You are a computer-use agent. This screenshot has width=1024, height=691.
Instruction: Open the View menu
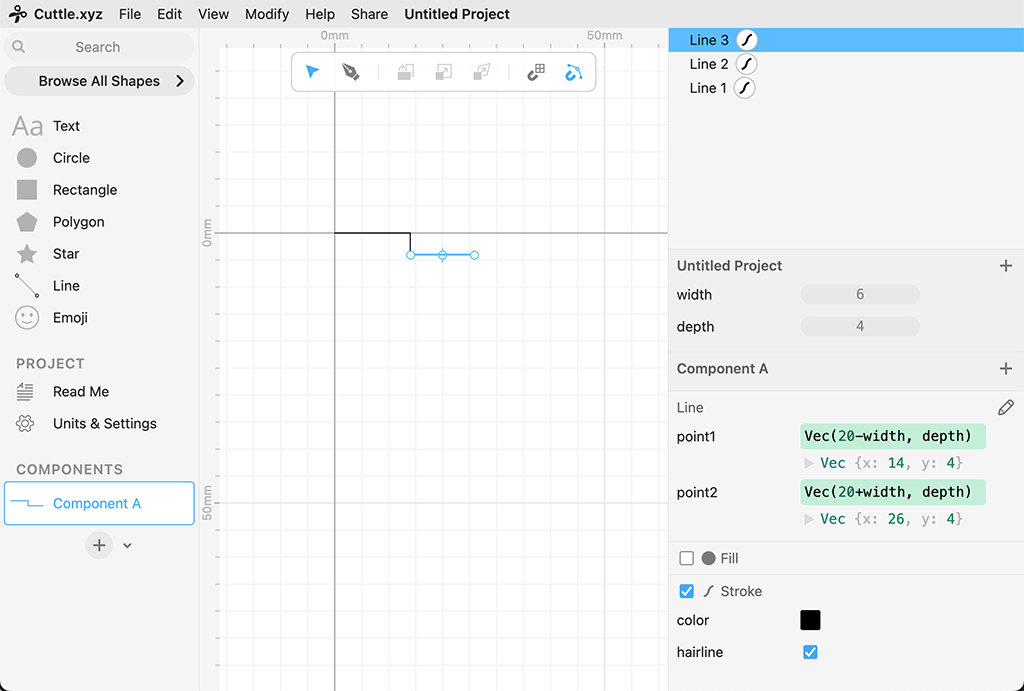point(214,14)
